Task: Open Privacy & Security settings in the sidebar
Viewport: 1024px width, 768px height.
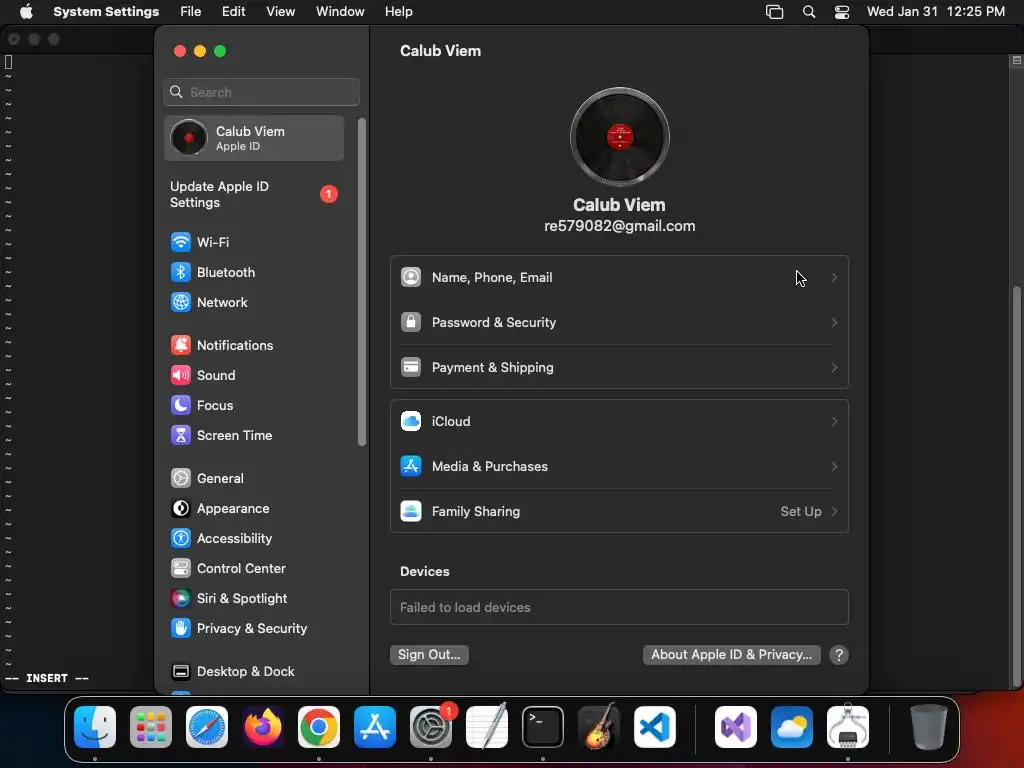Action: [x=255, y=629]
